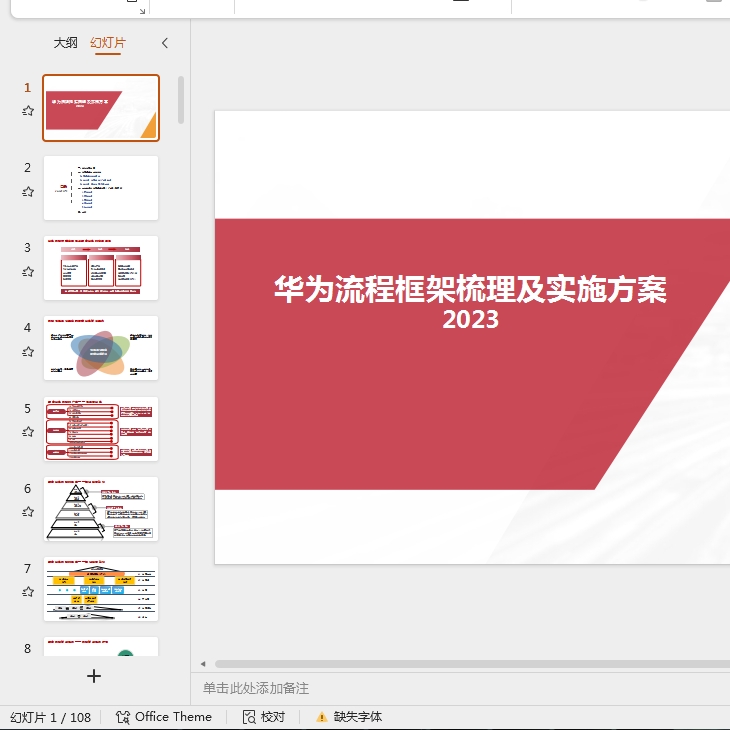The height and width of the screenshot is (730, 730).
Task: Collapse the slide panel with the chevron
Action: [165, 43]
